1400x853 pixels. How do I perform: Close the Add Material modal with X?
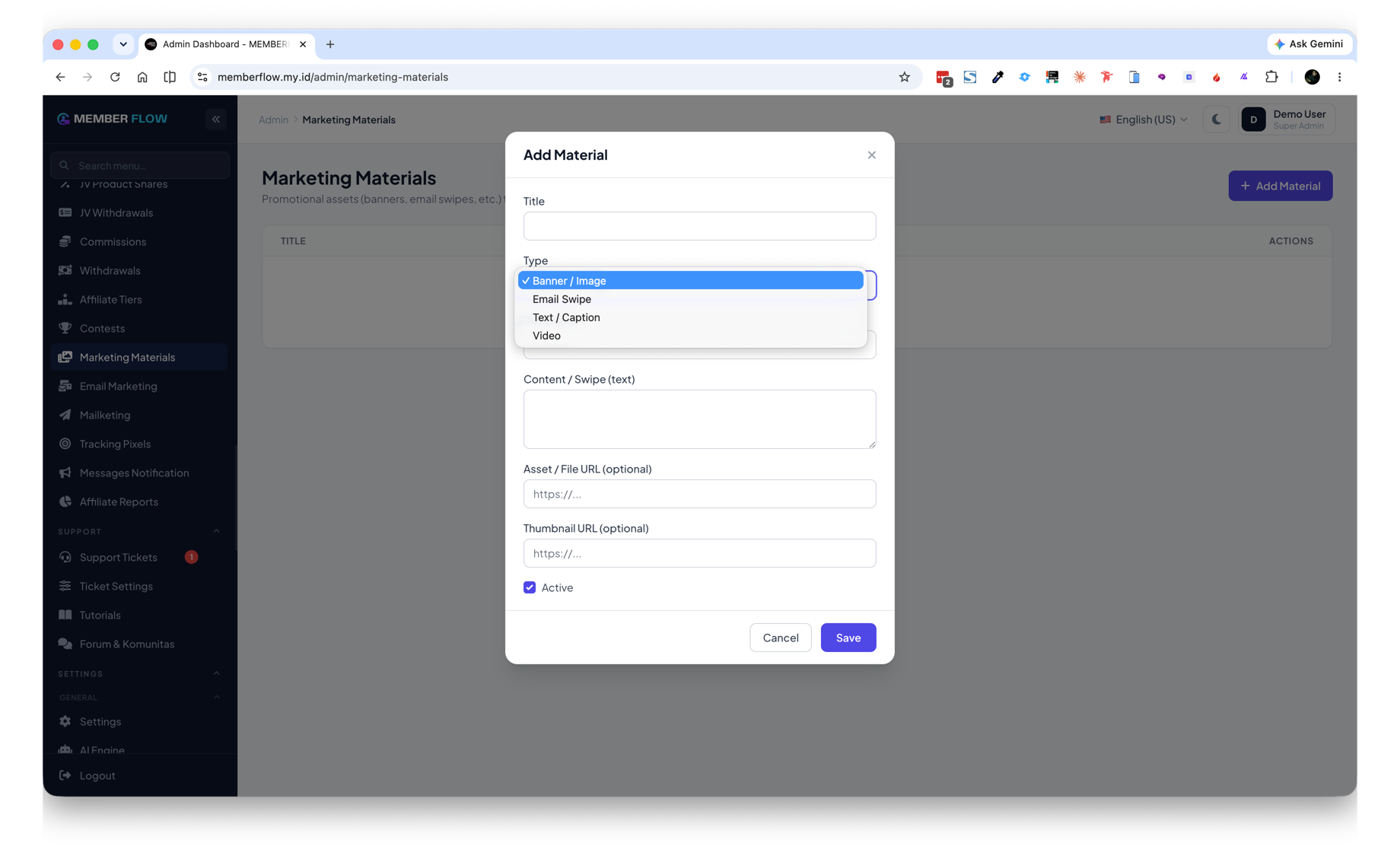871,155
